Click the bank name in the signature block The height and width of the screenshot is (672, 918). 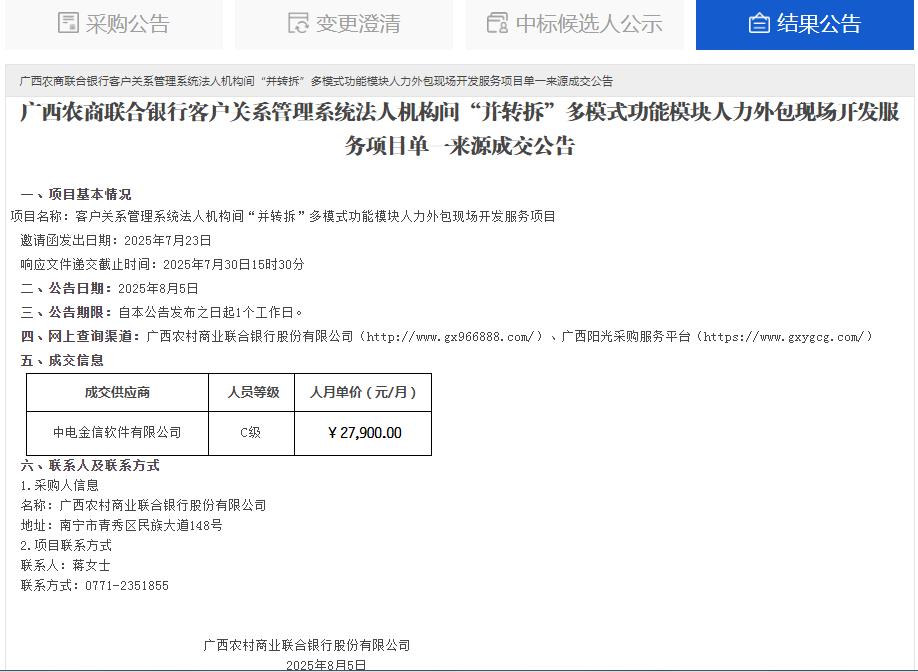(x=307, y=646)
